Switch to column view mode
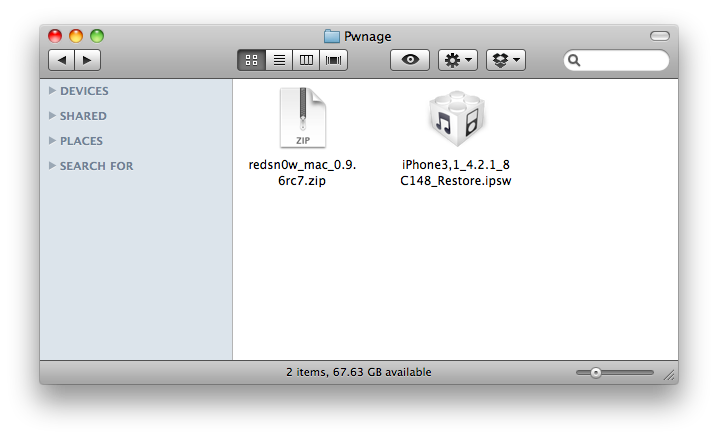This screenshot has height=439, width=718. click(306, 60)
